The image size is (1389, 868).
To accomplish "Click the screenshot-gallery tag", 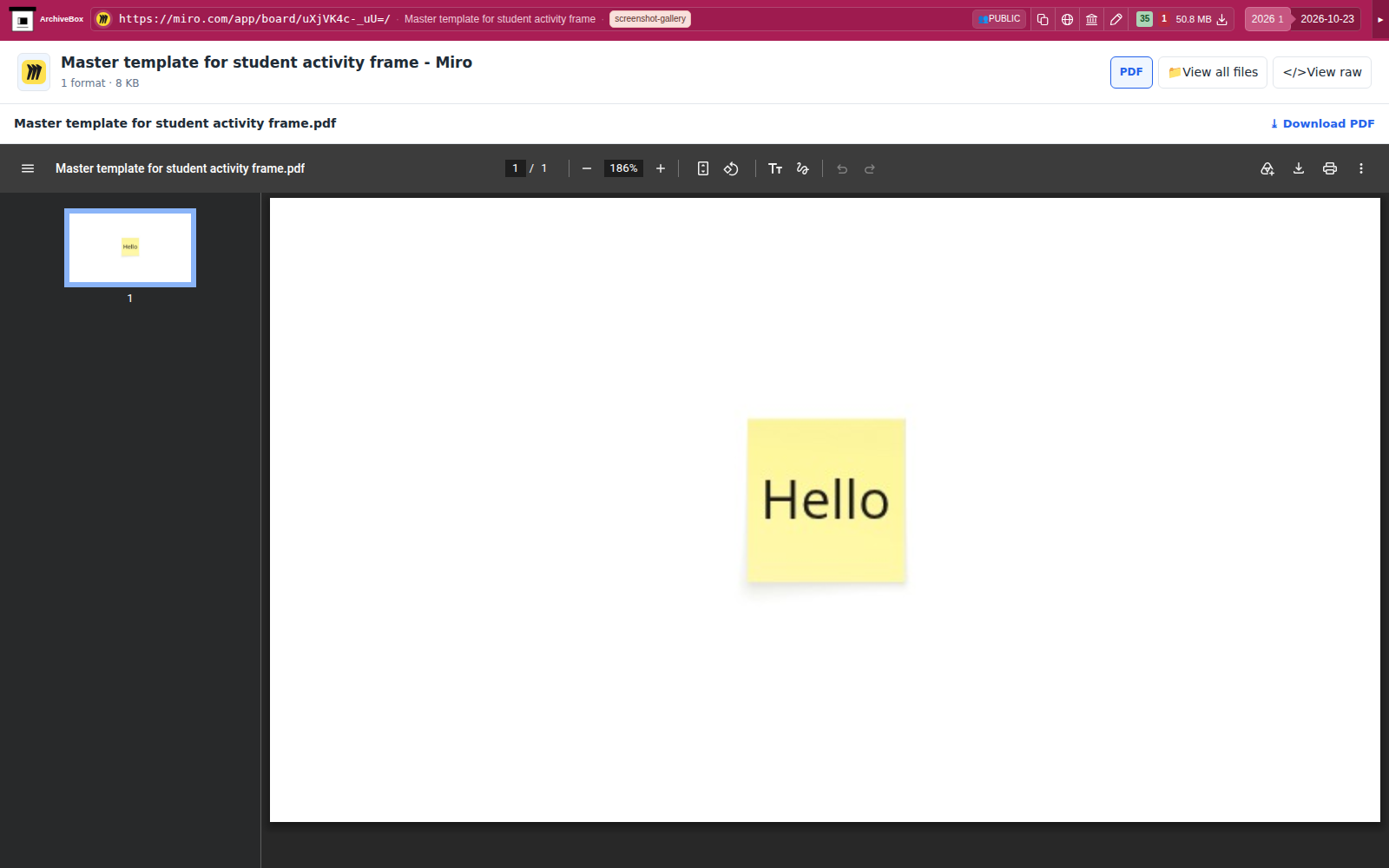I will coord(650,19).
